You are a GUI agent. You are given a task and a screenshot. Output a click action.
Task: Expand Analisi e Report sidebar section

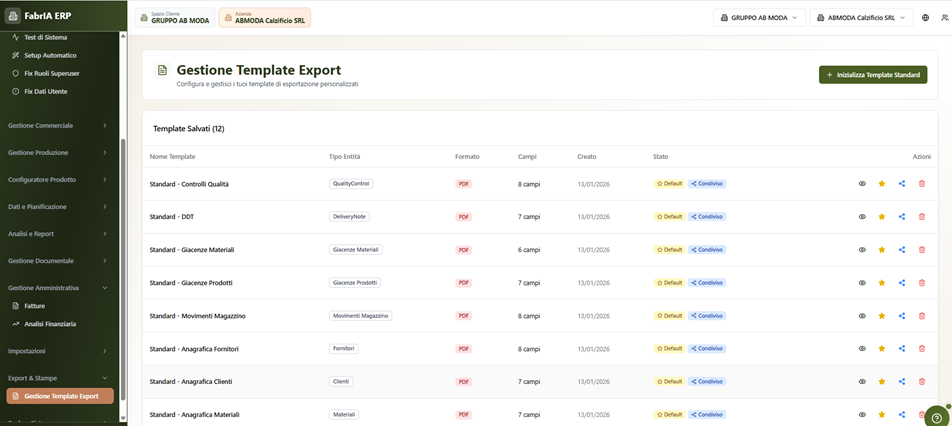(58, 234)
